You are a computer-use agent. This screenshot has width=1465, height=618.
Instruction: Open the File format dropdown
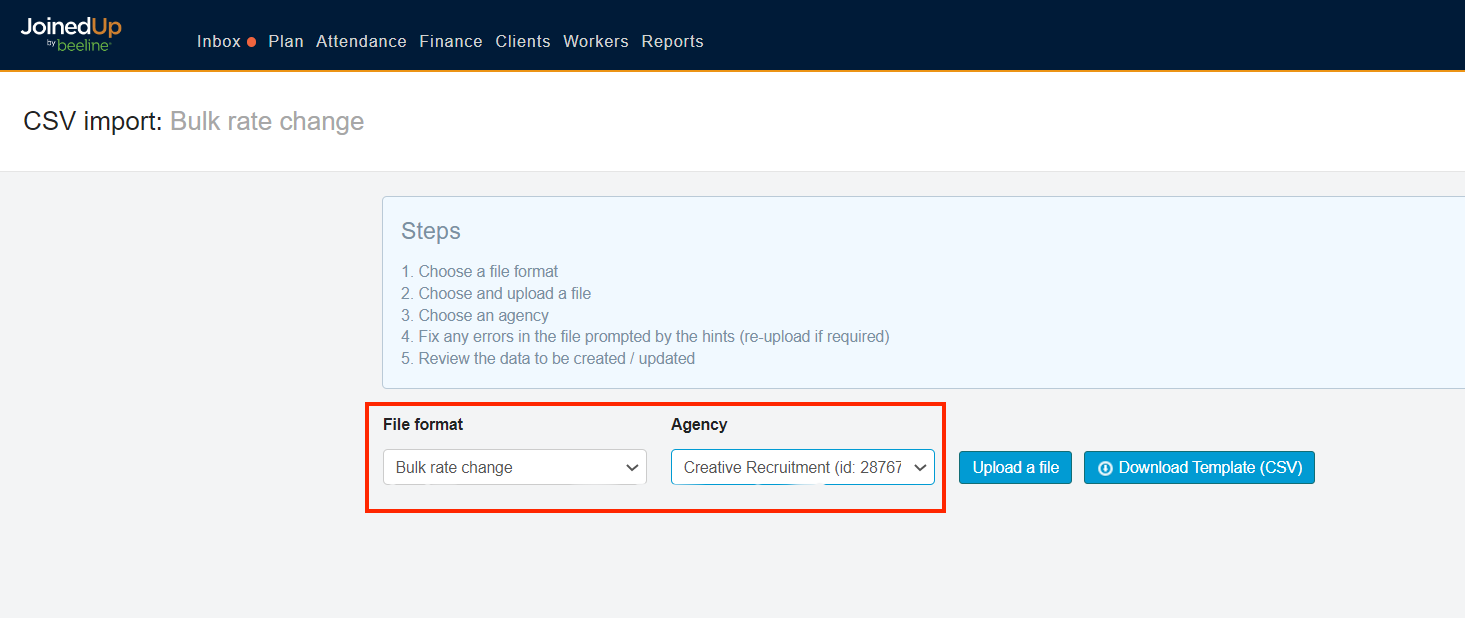pyautogui.click(x=514, y=467)
